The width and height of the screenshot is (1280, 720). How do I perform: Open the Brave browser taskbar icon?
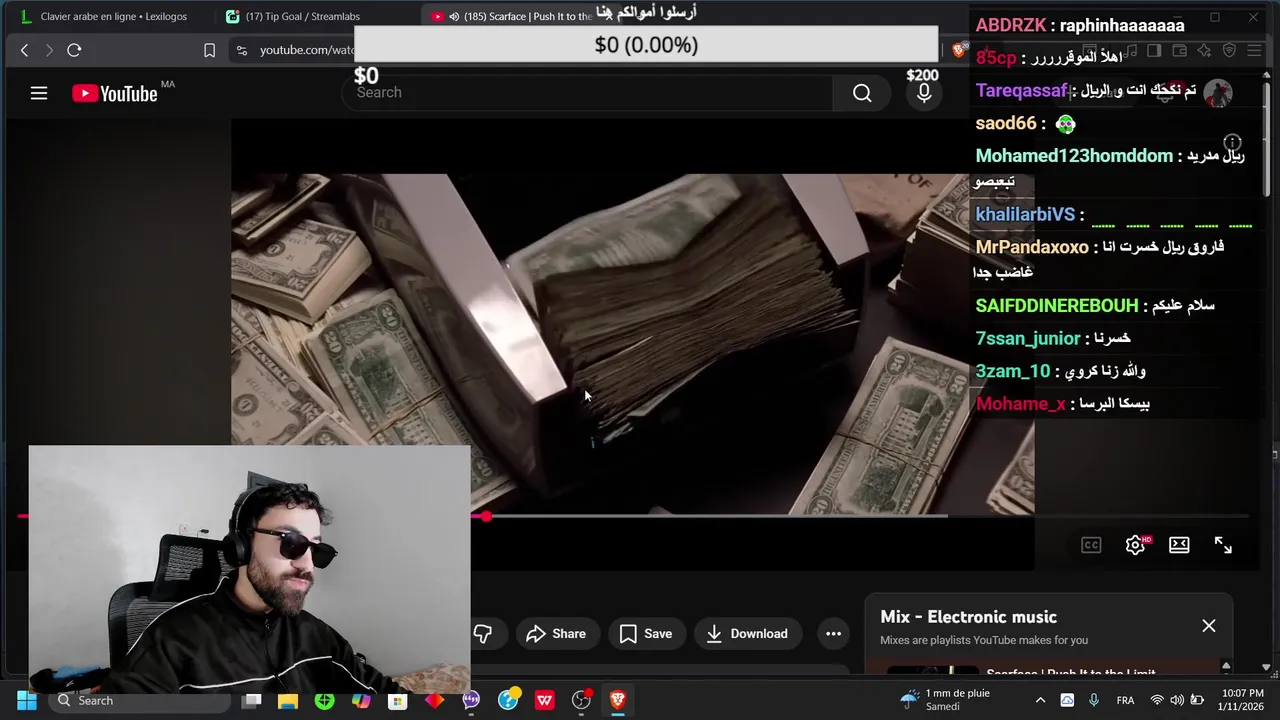(617, 700)
